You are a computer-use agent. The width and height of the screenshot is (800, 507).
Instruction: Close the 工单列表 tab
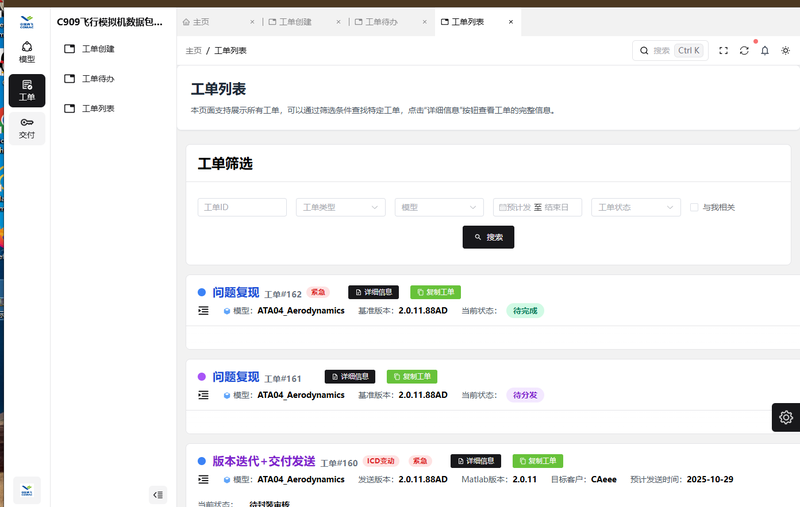click(x=511, y=22)
